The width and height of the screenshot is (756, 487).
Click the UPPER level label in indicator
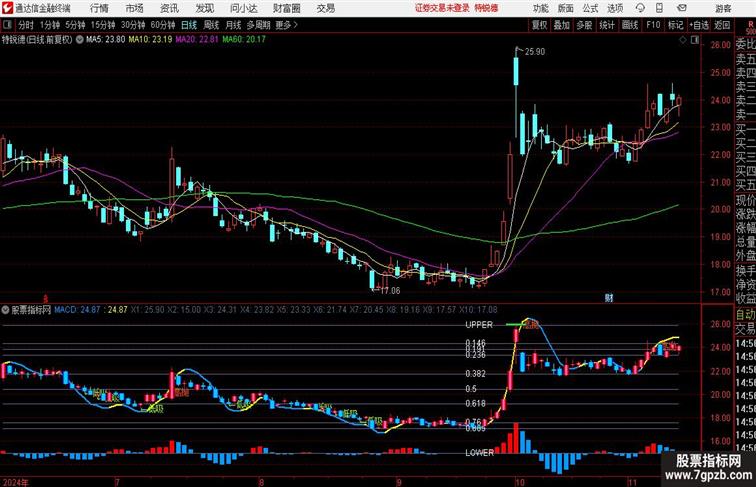click(x=479, y=325)
